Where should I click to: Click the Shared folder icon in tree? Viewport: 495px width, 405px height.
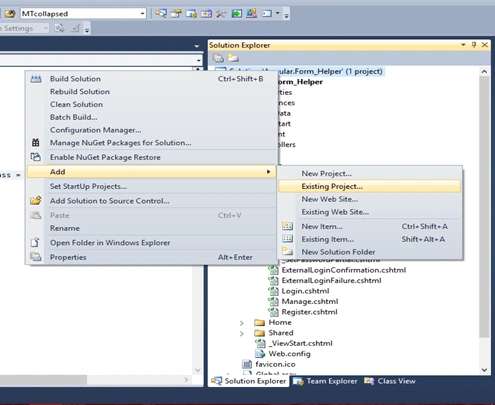click(259, 333)
